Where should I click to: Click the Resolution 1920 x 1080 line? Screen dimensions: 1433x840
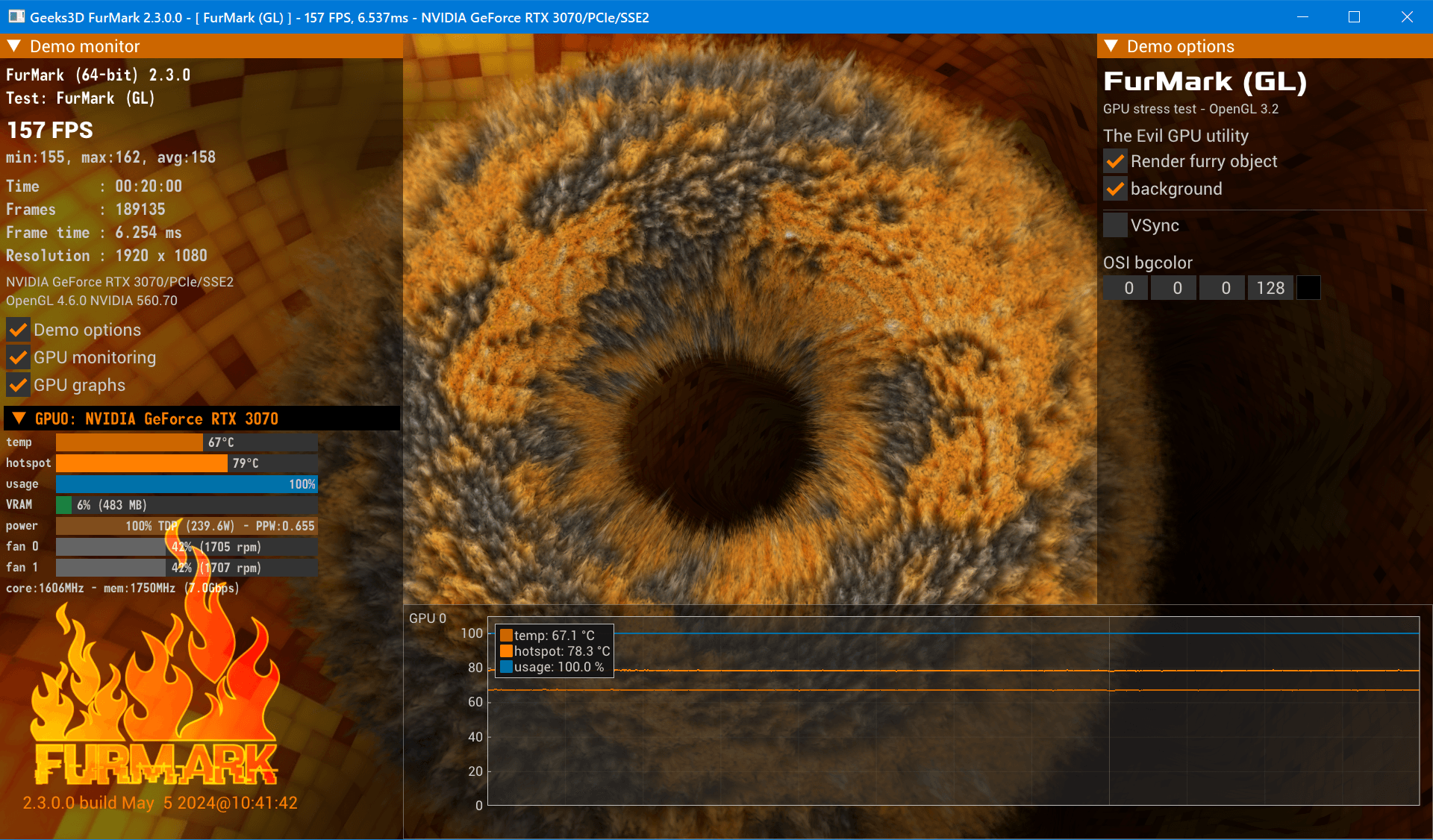pyautogui.click(x=107, y=256)
